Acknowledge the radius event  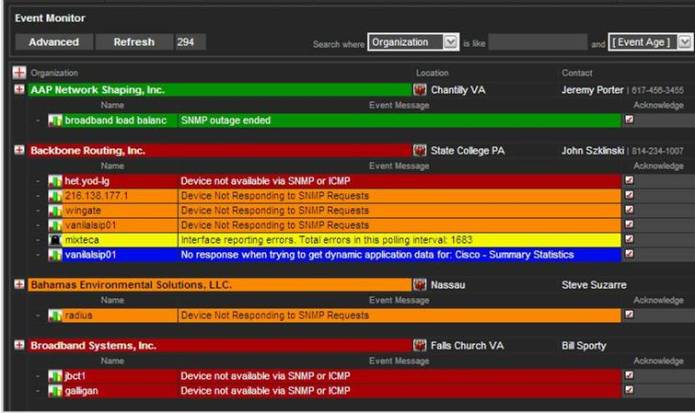[x=629, y=314]
